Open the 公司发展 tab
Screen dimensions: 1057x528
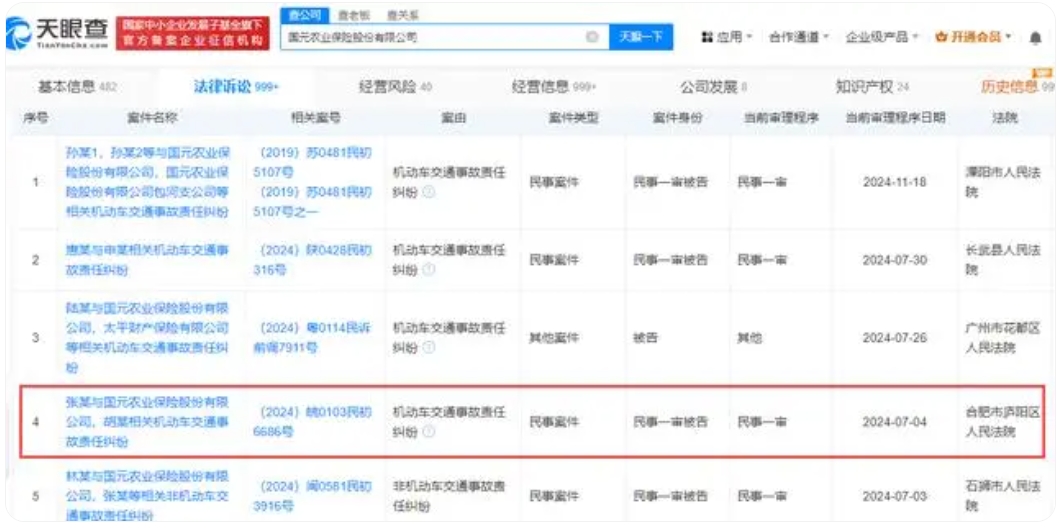tap(713, 86)
